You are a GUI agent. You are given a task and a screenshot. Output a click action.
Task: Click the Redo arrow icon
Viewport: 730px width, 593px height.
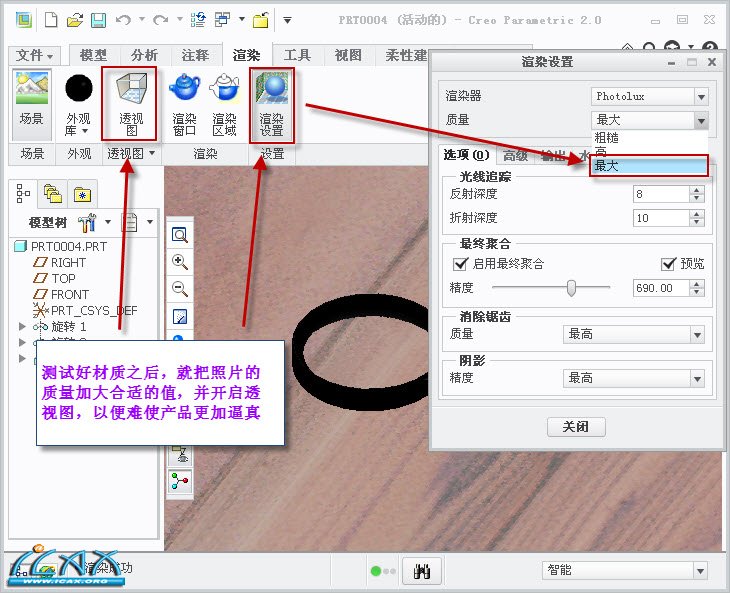(x=161, y=20)
